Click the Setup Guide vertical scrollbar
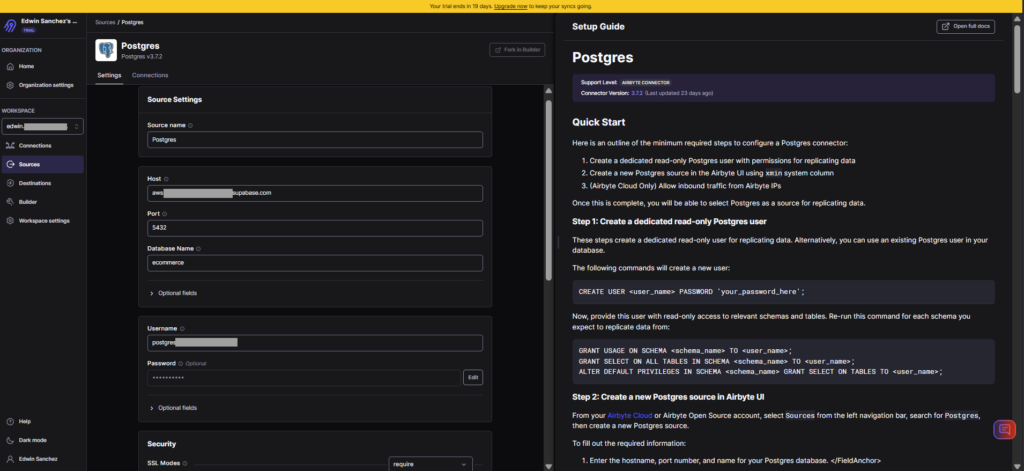Viewport: 1024px width, 471px height. tap(1019, 59)
